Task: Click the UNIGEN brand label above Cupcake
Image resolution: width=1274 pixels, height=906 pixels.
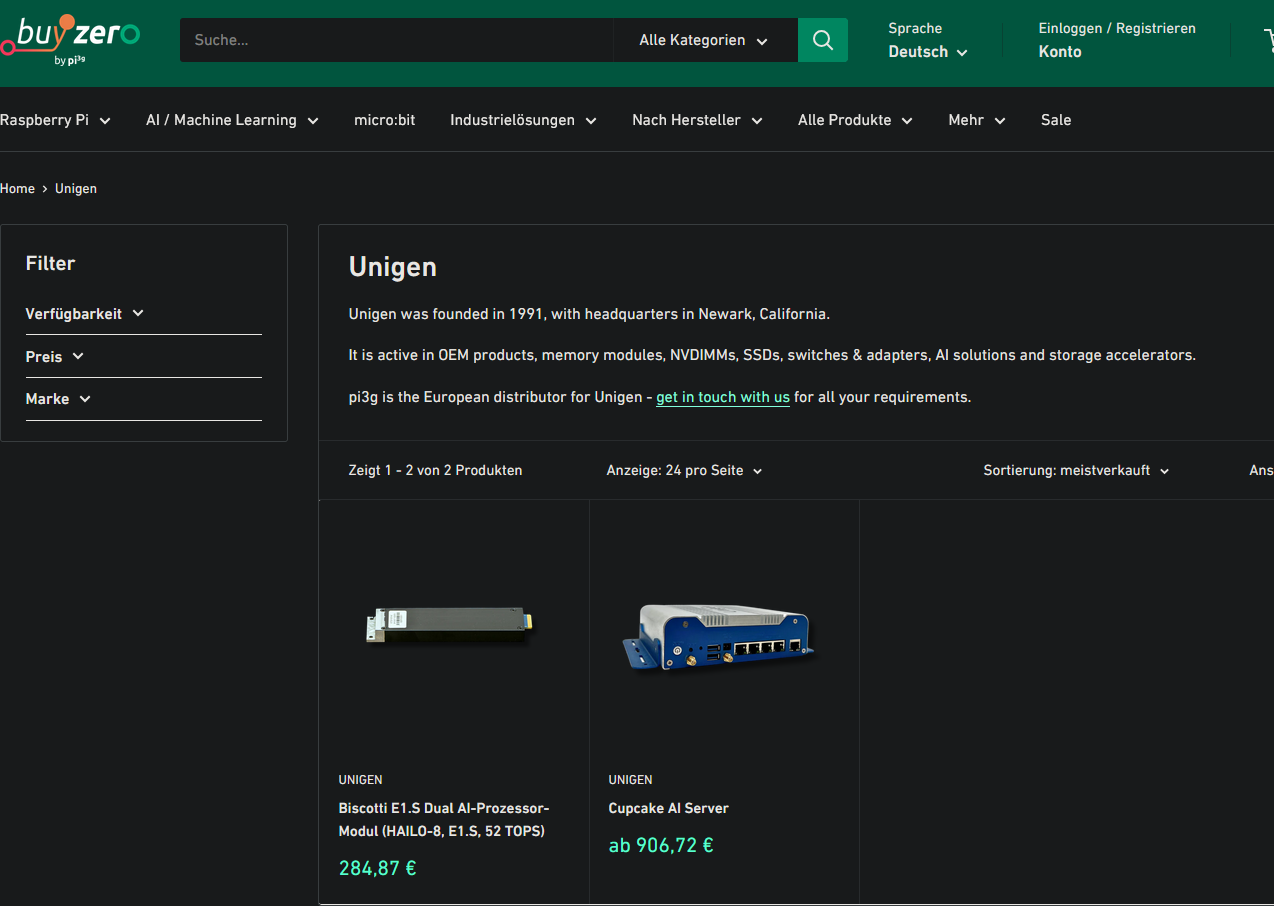Action: (x=630, y=780)
